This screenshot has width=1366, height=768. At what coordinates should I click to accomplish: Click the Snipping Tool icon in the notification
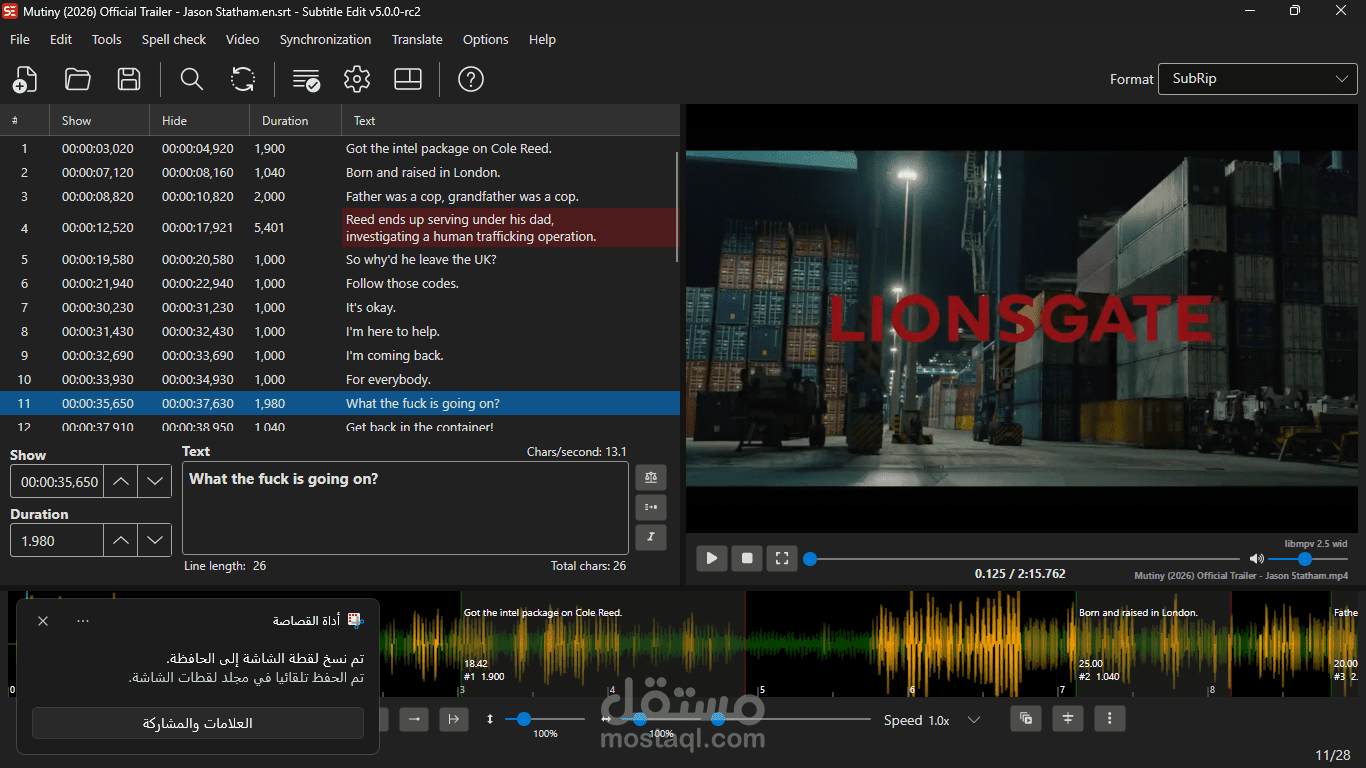click(355, 621)
